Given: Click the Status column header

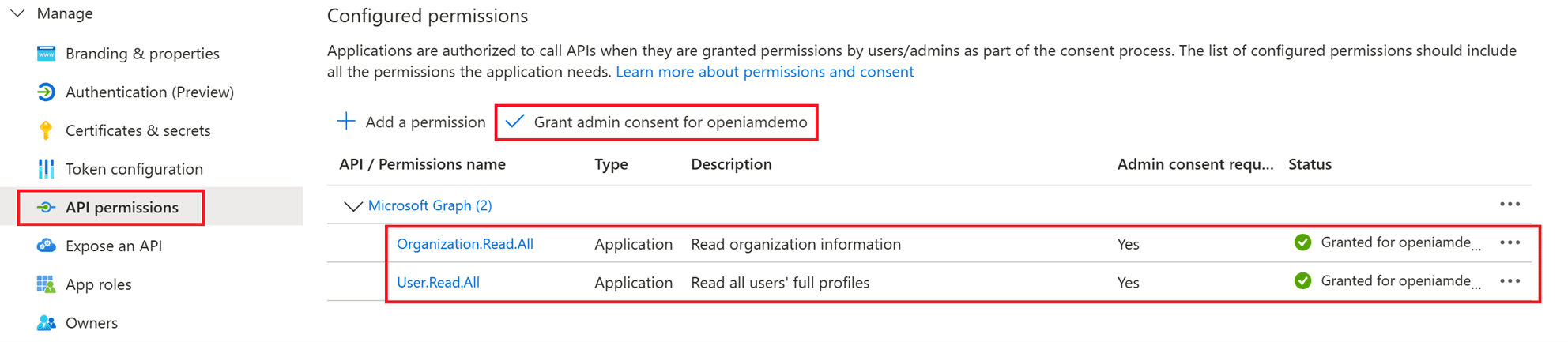Looking at the screenshot, I should click(1310, 164).
